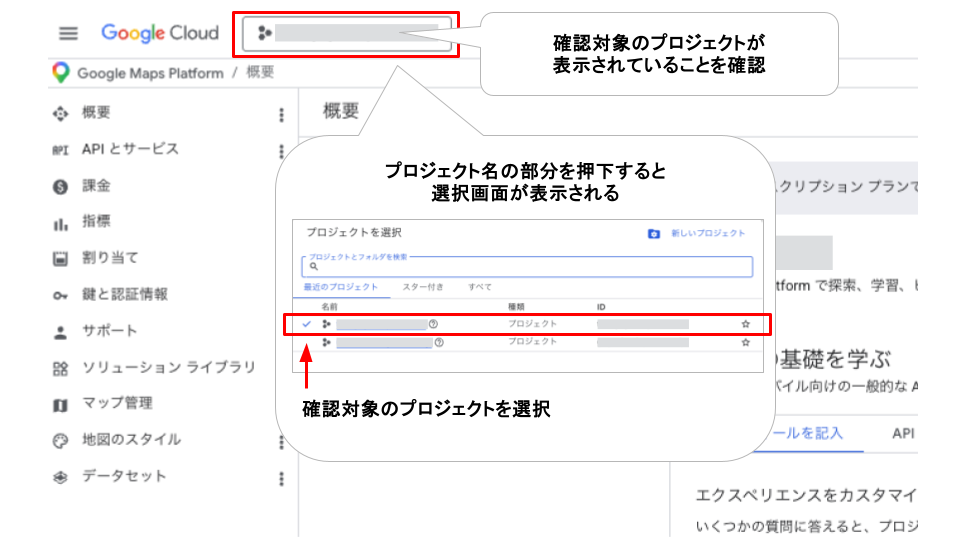
Task: Switch to すべて tab
Action: (x=480, y=287)
